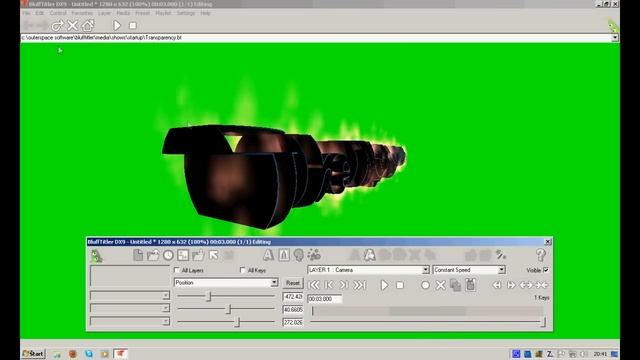This screenshot has height=360, width=640.
Task: Click the export folder icon beside grid icon
Action: point(198,256)
